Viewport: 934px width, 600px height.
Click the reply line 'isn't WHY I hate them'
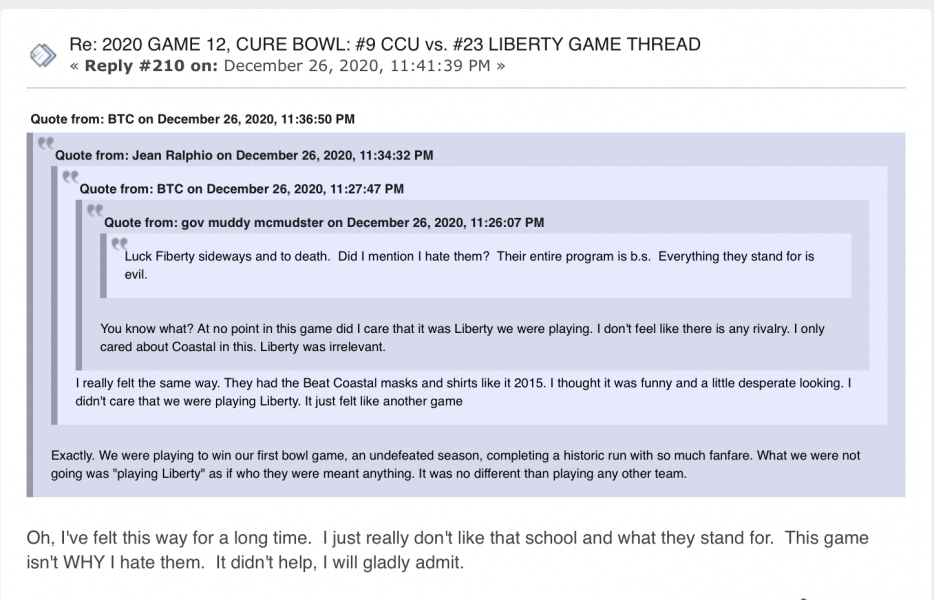point(245,562)
